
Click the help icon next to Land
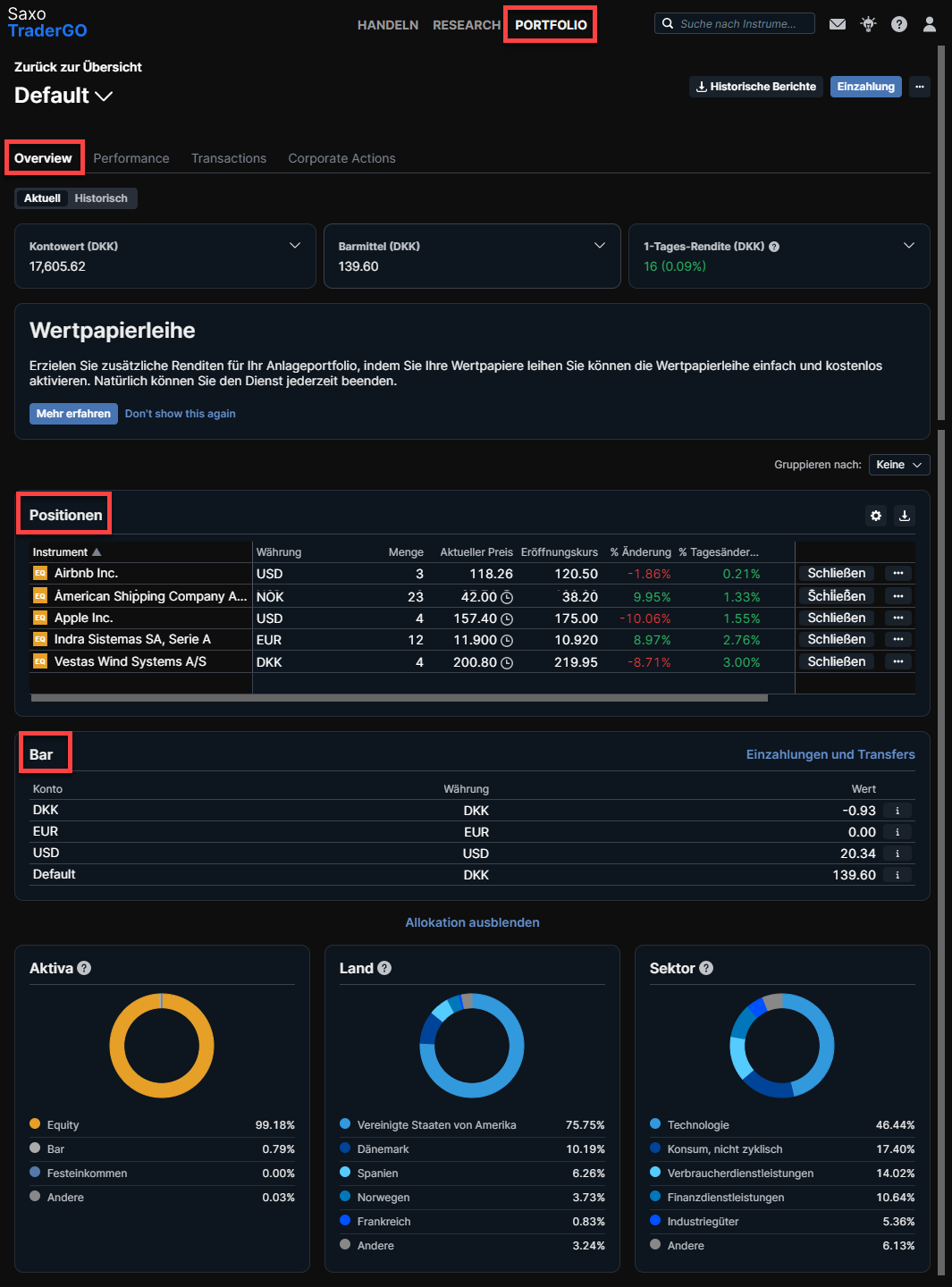point(384,968)
